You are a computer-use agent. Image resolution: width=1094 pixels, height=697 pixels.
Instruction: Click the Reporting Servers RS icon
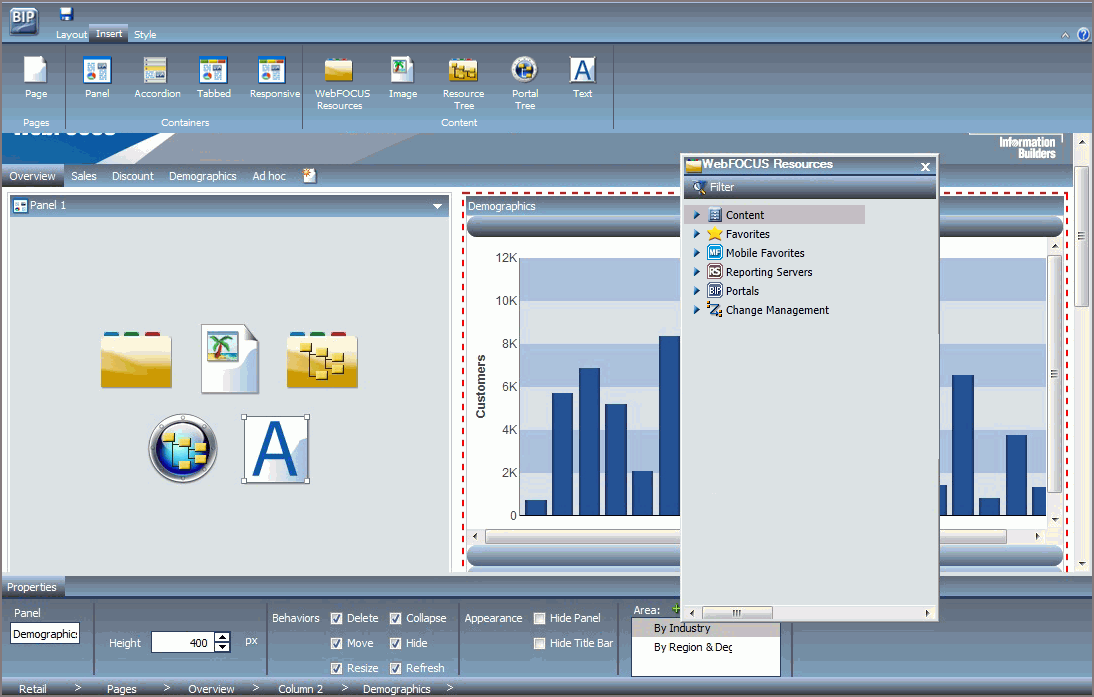[x=714, y=271]
